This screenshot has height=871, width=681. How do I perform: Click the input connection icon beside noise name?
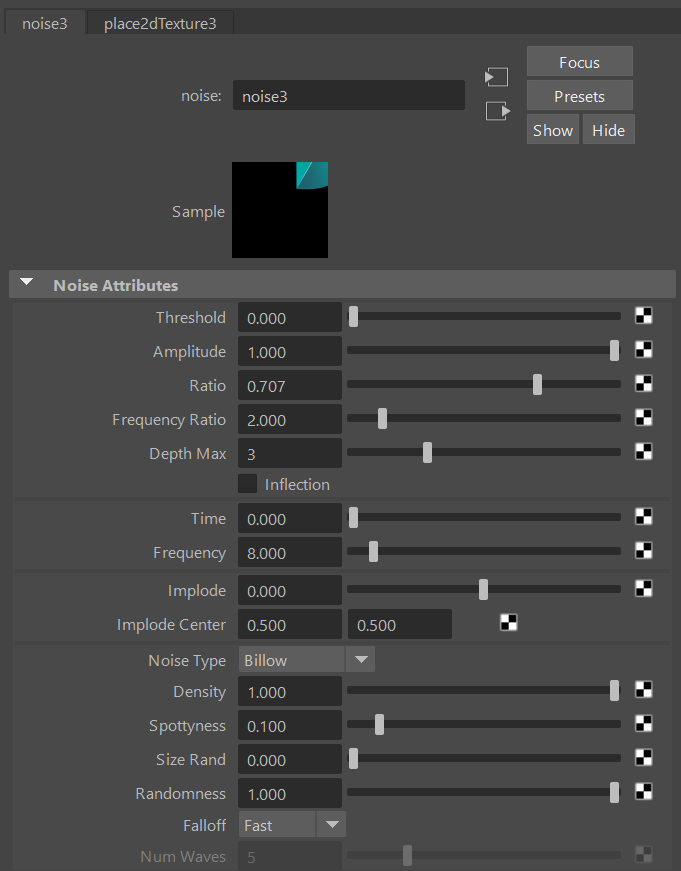pyautogui.click(x=497, y=77)
